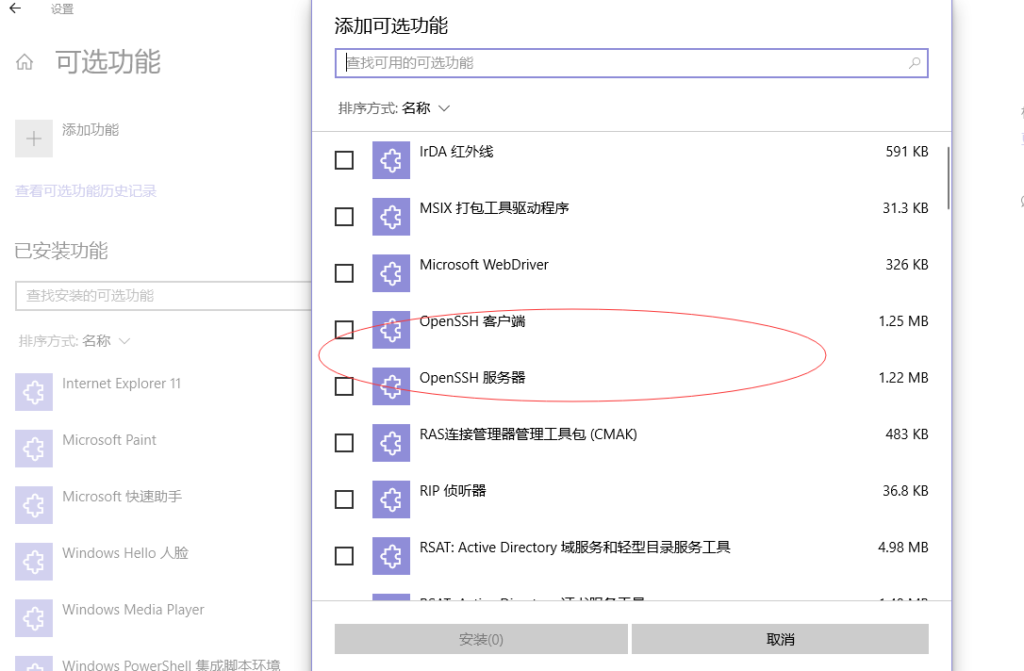
Task: Enable the RIP 侦听器 checkbox
Action: point(344,499)
